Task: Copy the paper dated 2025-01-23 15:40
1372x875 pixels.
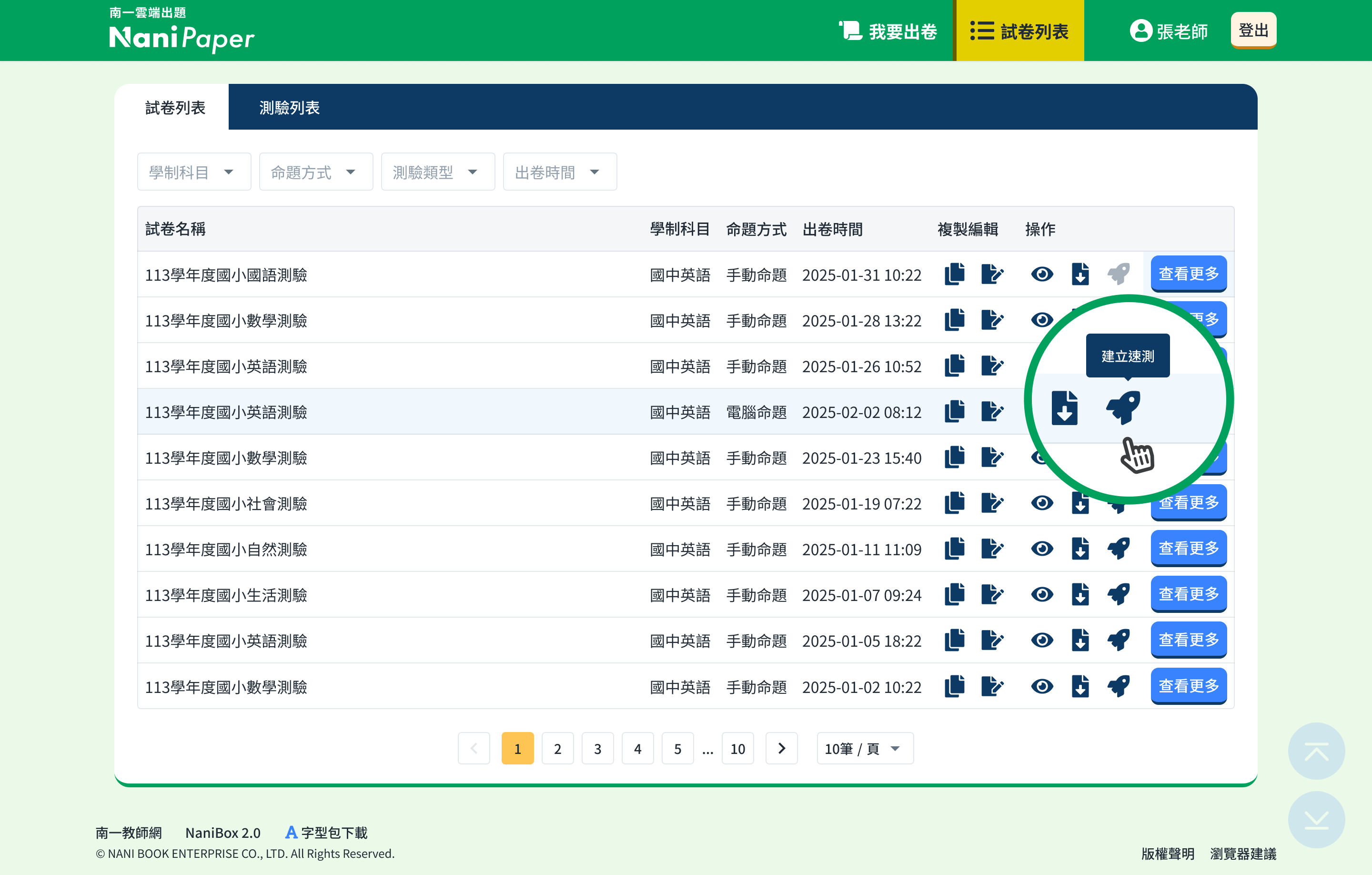Action: pyautogui.click(x=954, y=457)
